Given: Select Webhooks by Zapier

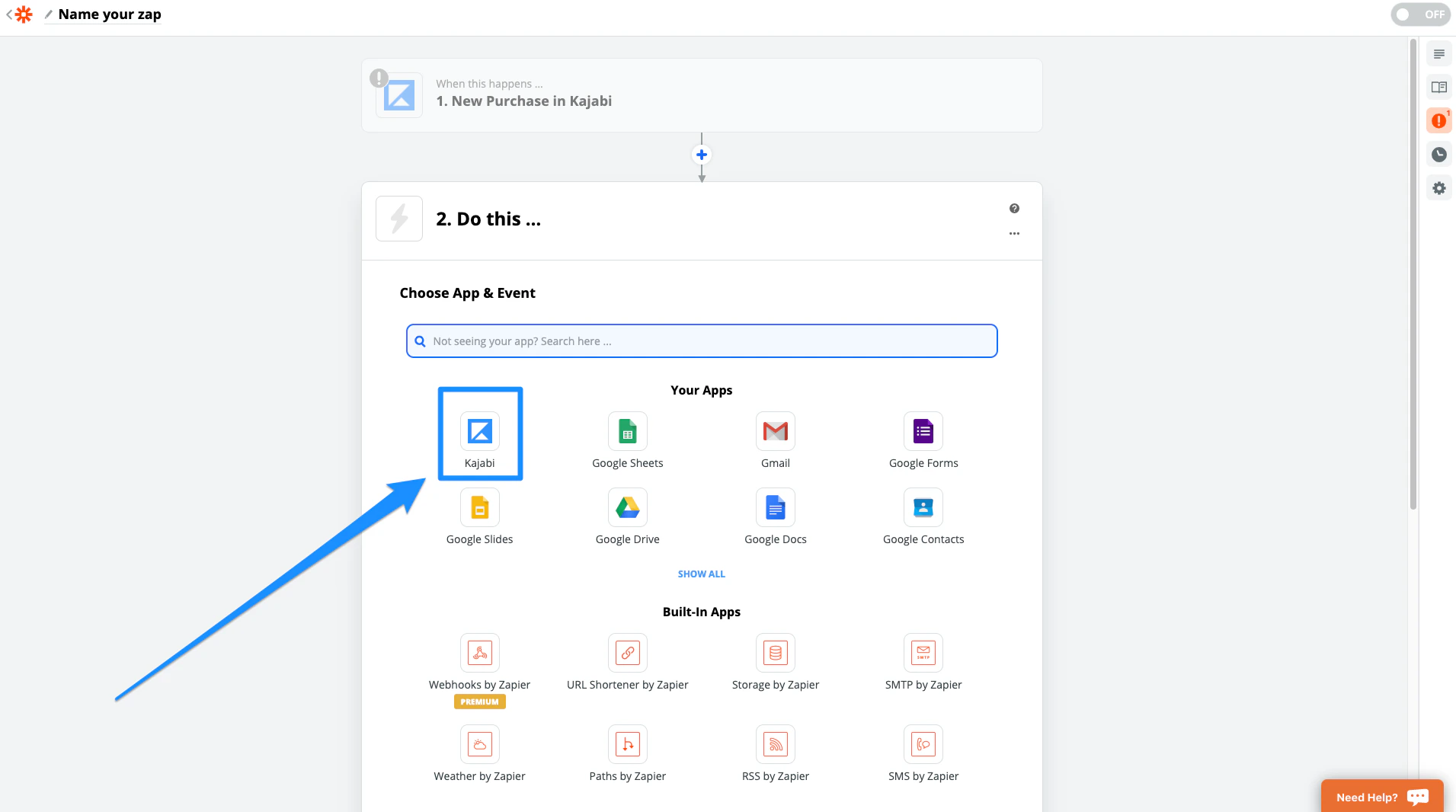Looking at the screenshot, I should tap(480, 653).
